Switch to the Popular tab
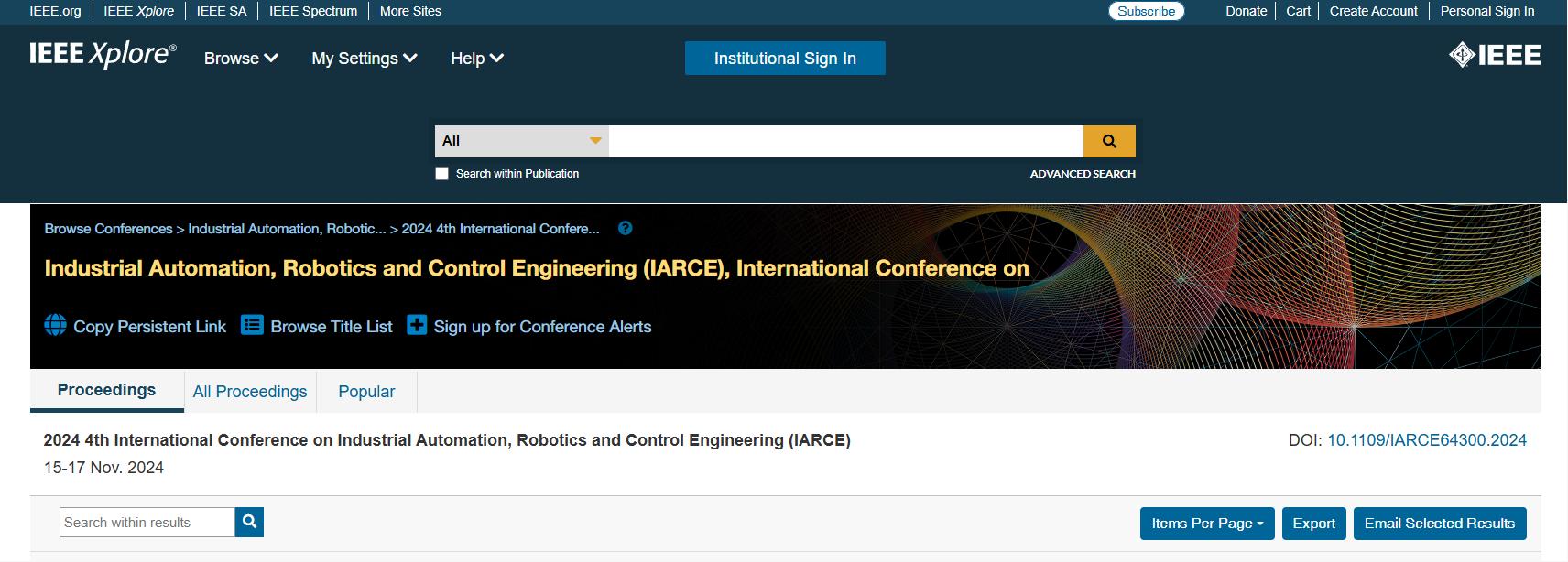The image size is (1568, 562). 366,392
